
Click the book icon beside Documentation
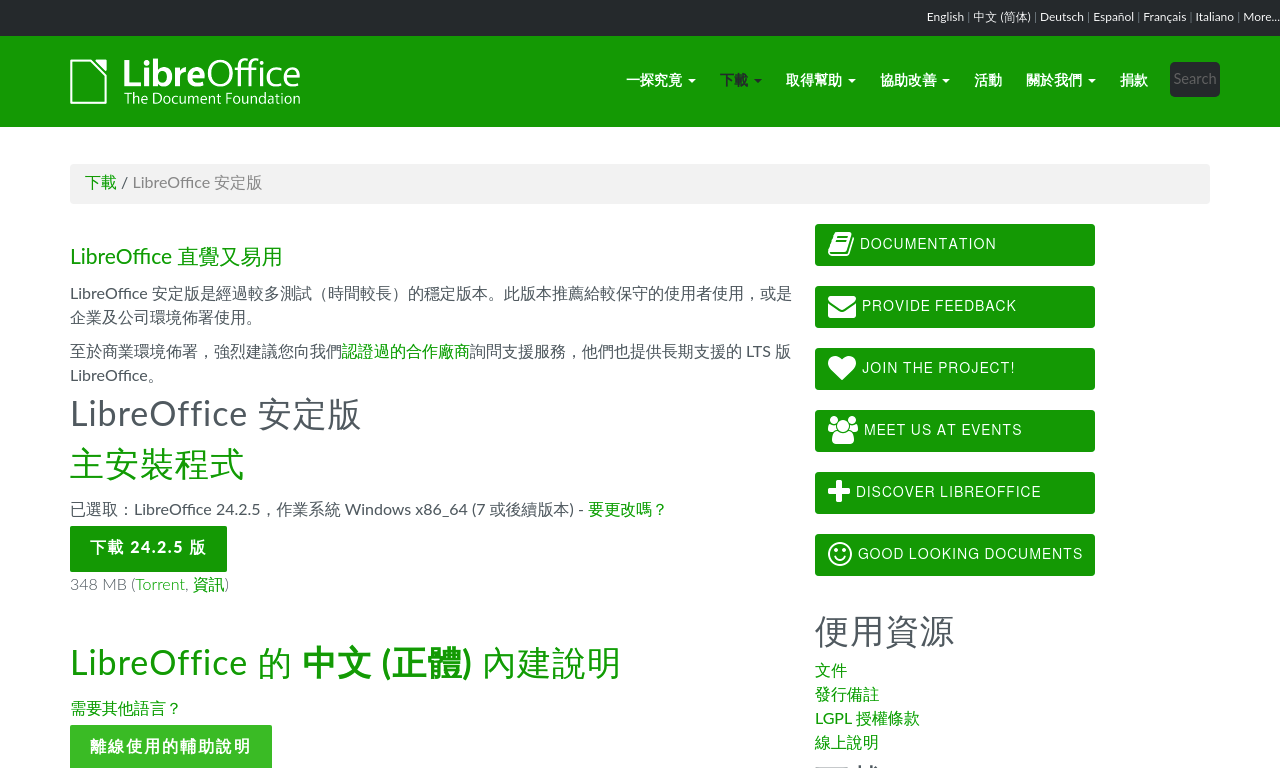[841, 244]
